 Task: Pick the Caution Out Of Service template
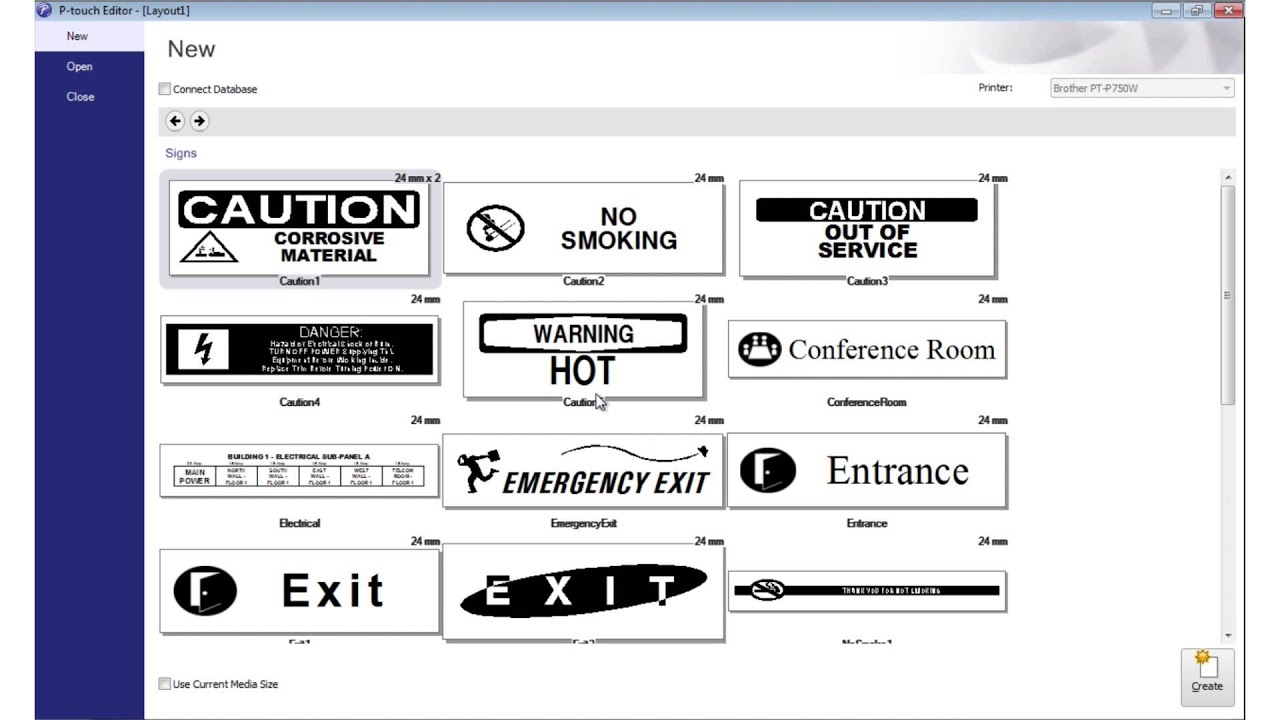tap(867, 228)
